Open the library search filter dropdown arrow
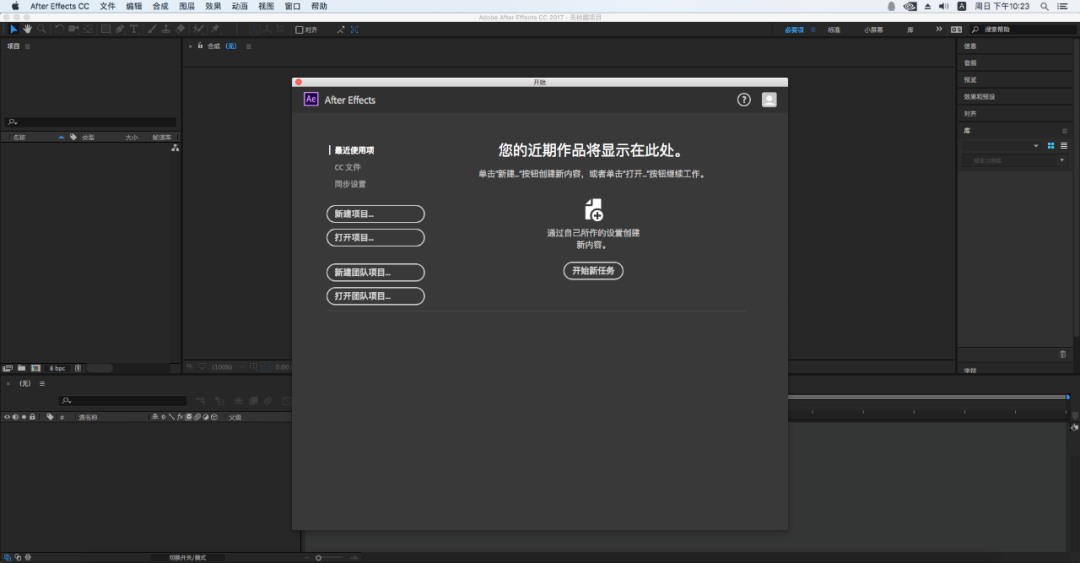 1061,161
